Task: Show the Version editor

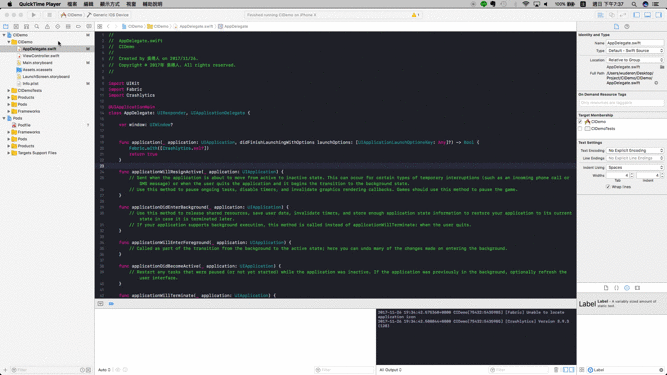Action: [623, 15]
